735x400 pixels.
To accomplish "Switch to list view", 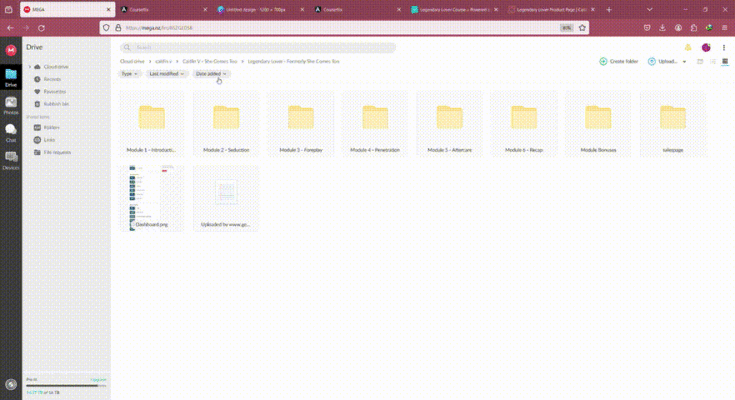I will click(x=713, y=61).
